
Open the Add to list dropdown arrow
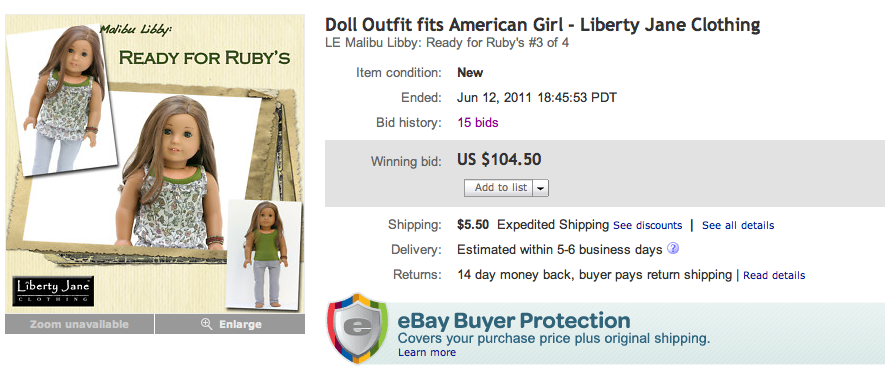pyautogui.click(x=541, y=188)
